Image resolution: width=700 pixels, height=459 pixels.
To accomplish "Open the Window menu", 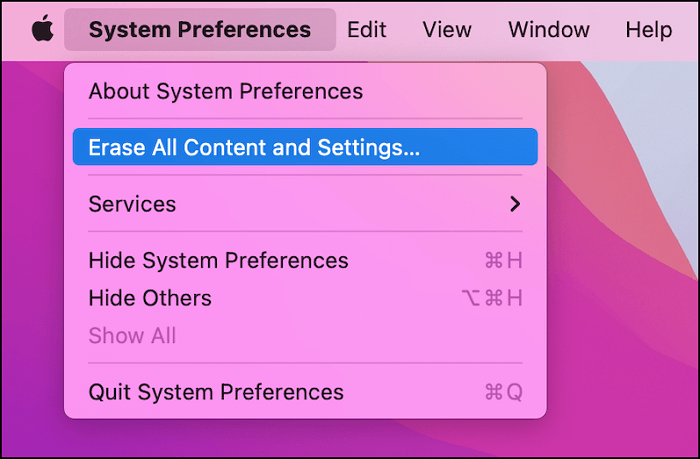I will 549,30.
